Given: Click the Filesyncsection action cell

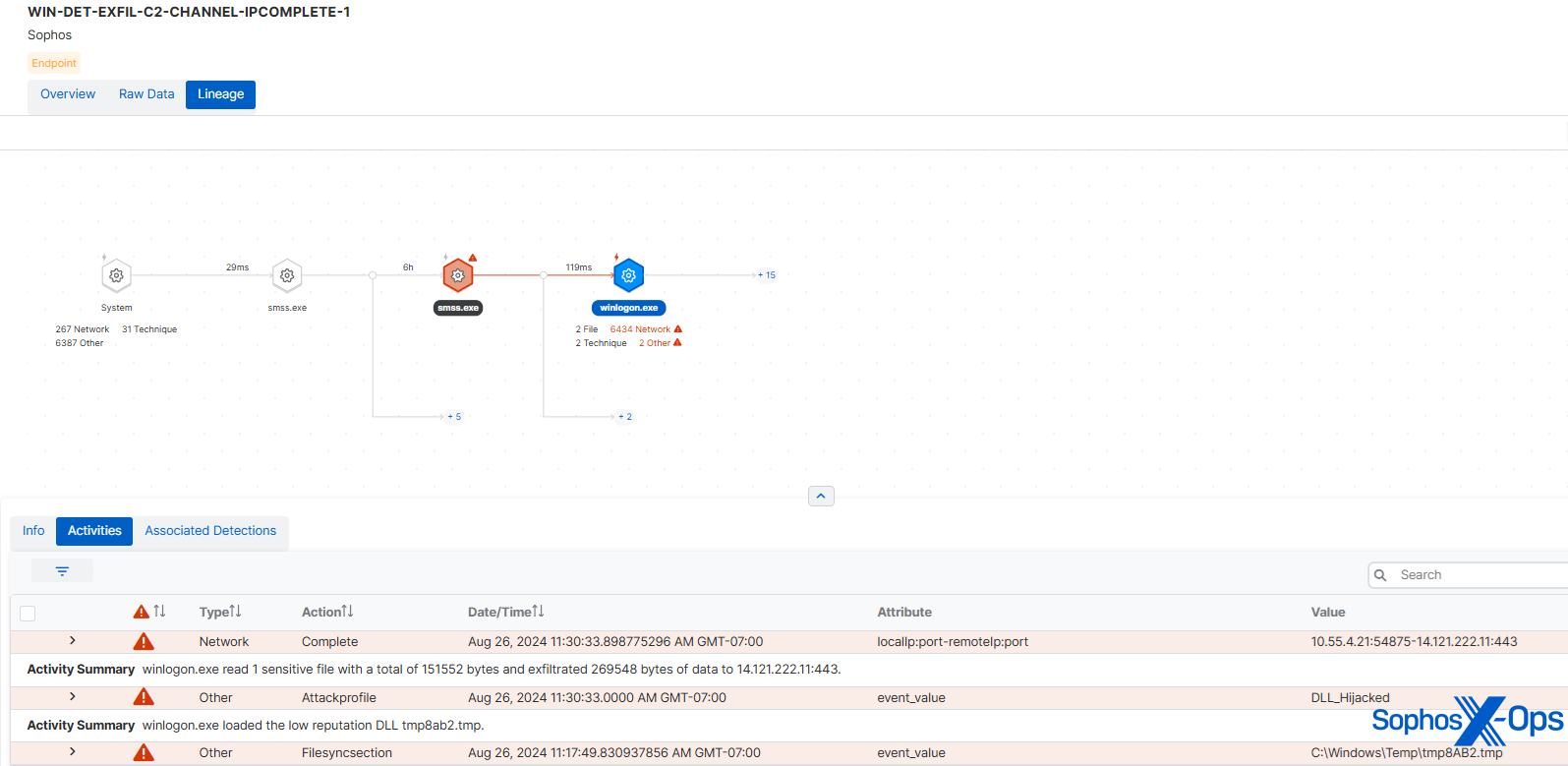Looking at the screenshot, I should point(346,753).
